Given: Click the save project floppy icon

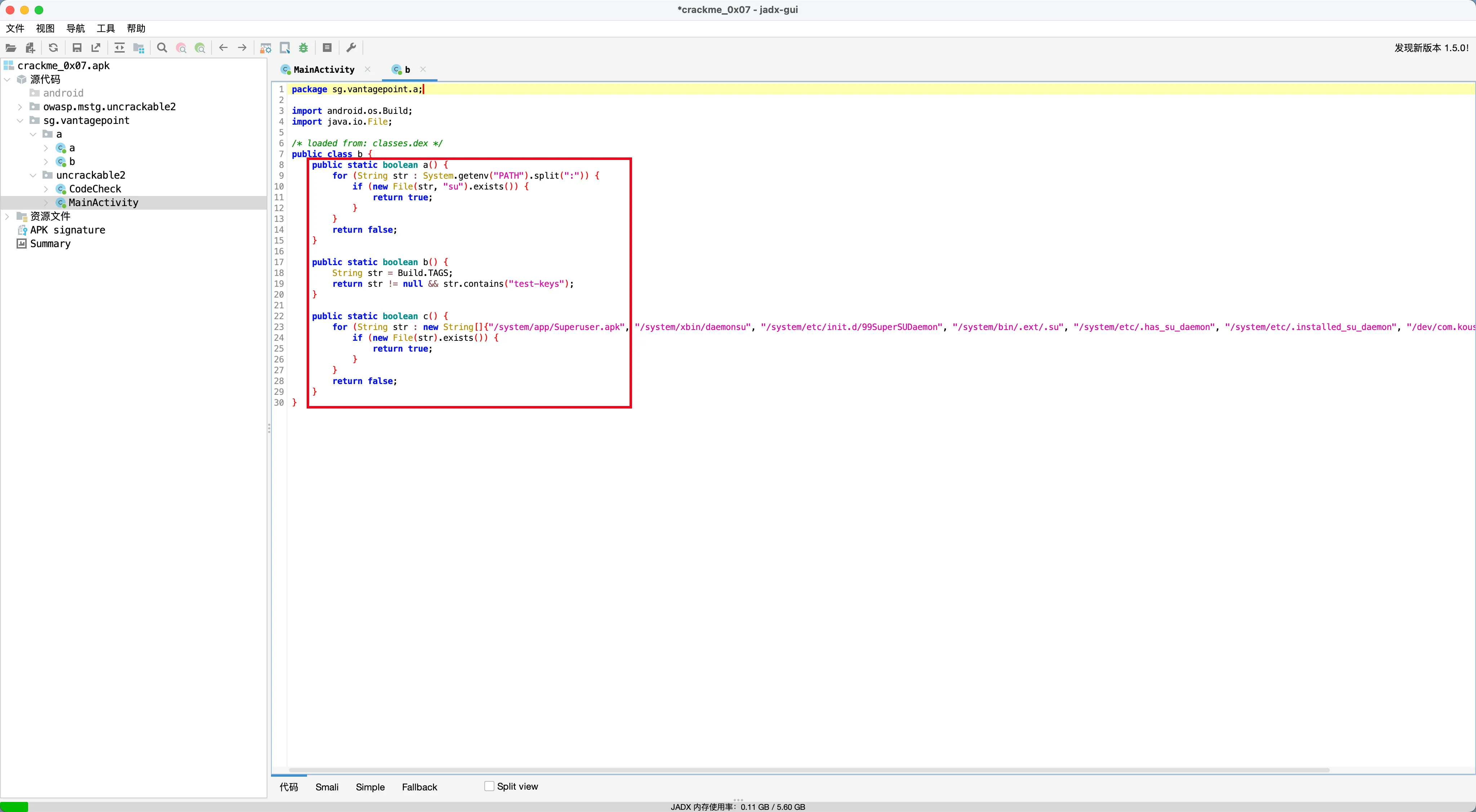Looking at the screenshot, I should pyautogui.click(x=77, y=48).
